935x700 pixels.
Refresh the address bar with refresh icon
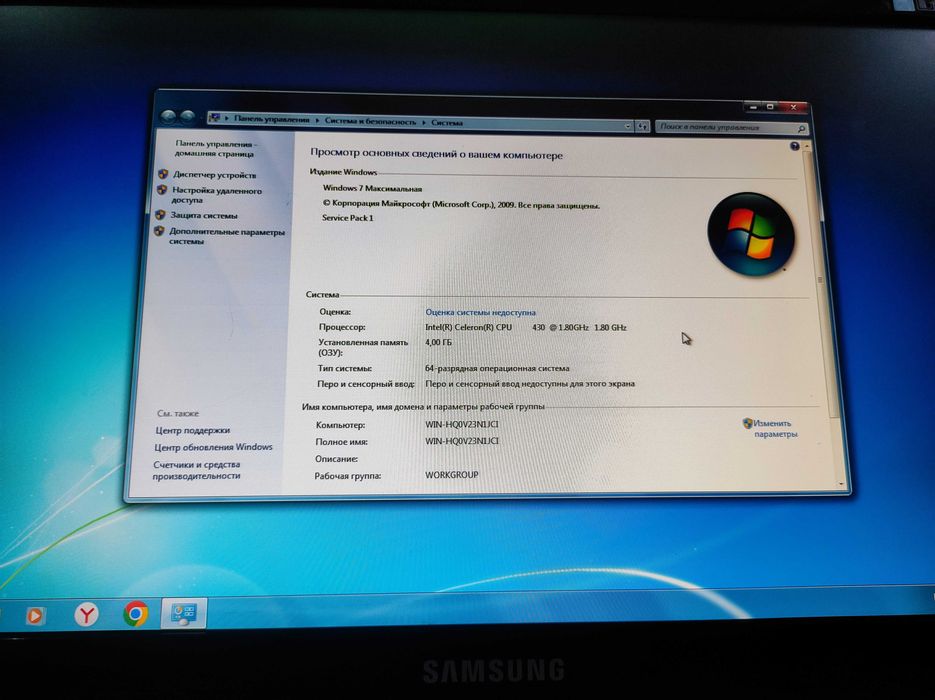(642, 126)
